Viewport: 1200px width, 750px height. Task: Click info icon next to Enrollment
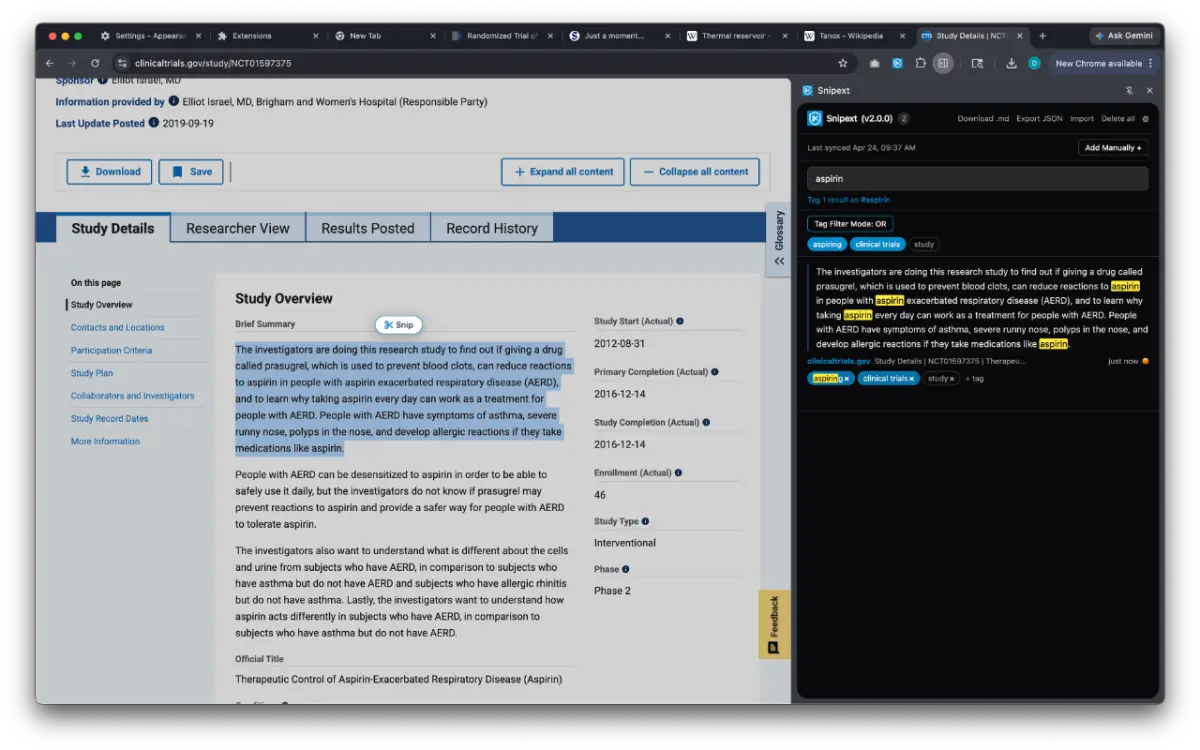pyautogui.click(x=678, y=472)
